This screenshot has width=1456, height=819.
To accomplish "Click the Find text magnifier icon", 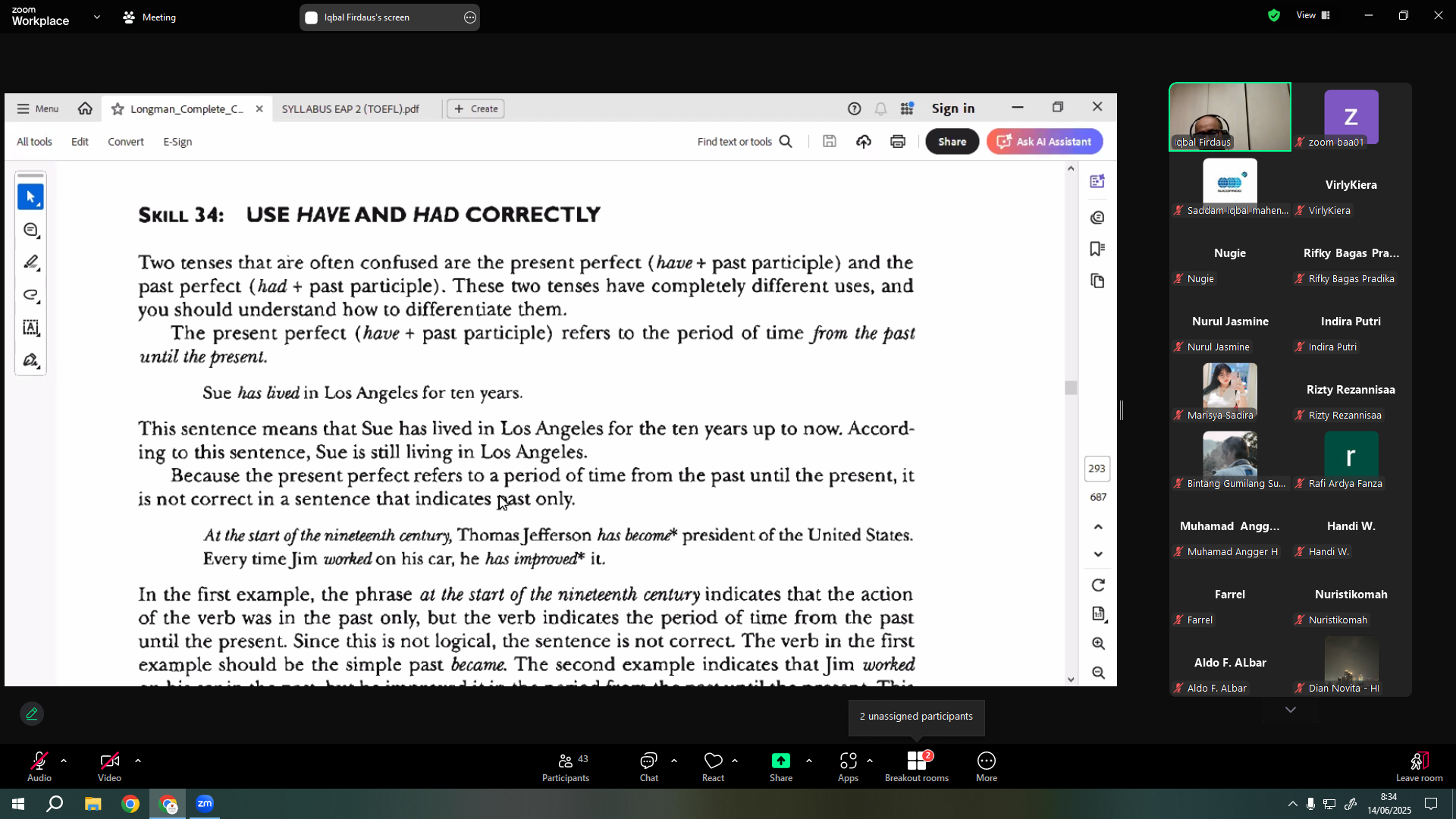I will tap(786, 142).
